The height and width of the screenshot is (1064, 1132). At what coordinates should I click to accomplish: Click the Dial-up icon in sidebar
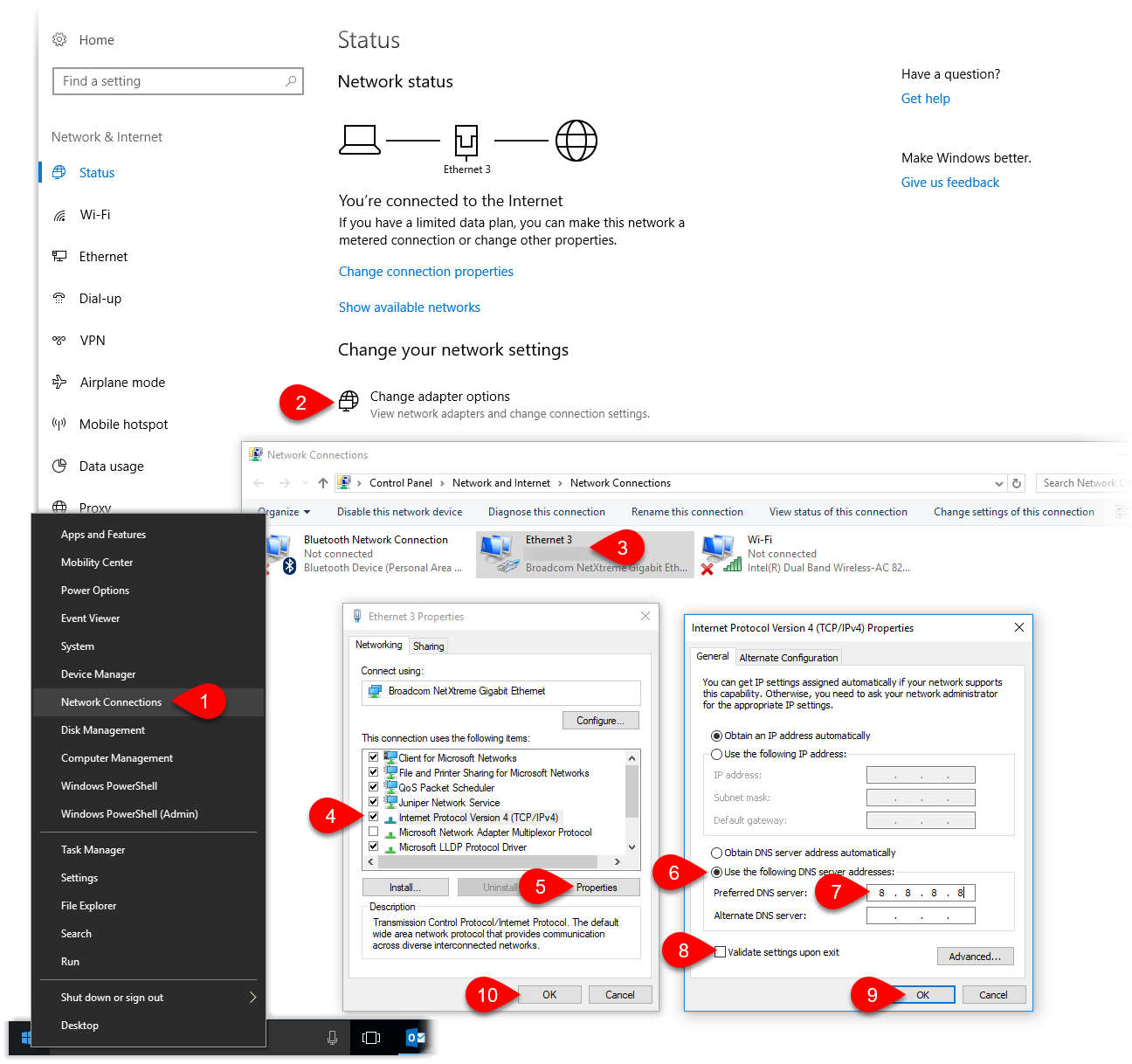click(59, 298)
